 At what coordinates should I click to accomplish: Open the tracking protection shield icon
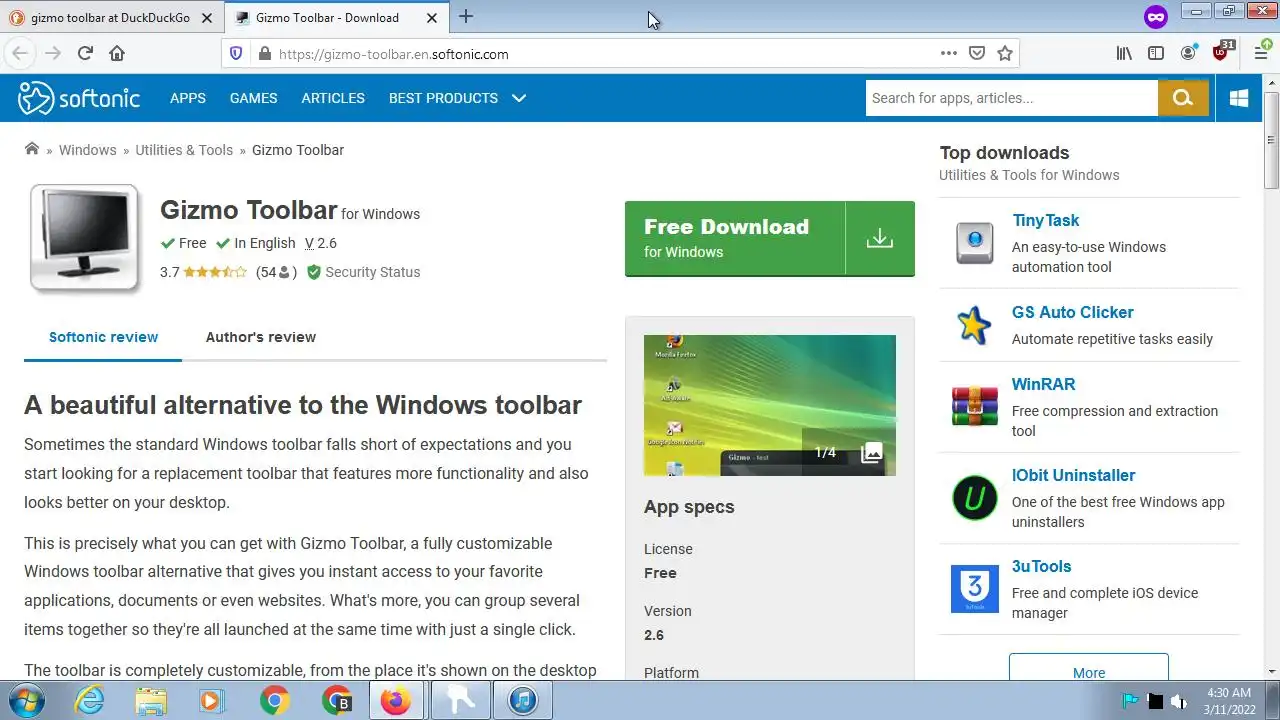point(236,54)
